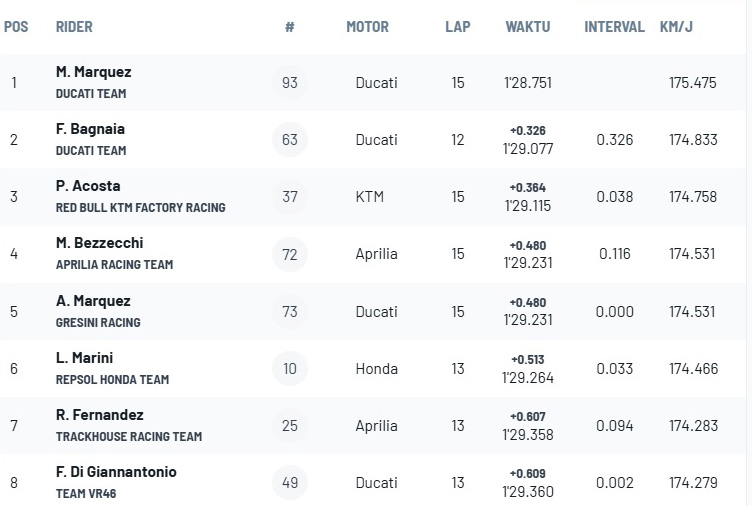752x506 pixels.
Task: Click the F. Di Giannantonio rider name
Action: 116,472
